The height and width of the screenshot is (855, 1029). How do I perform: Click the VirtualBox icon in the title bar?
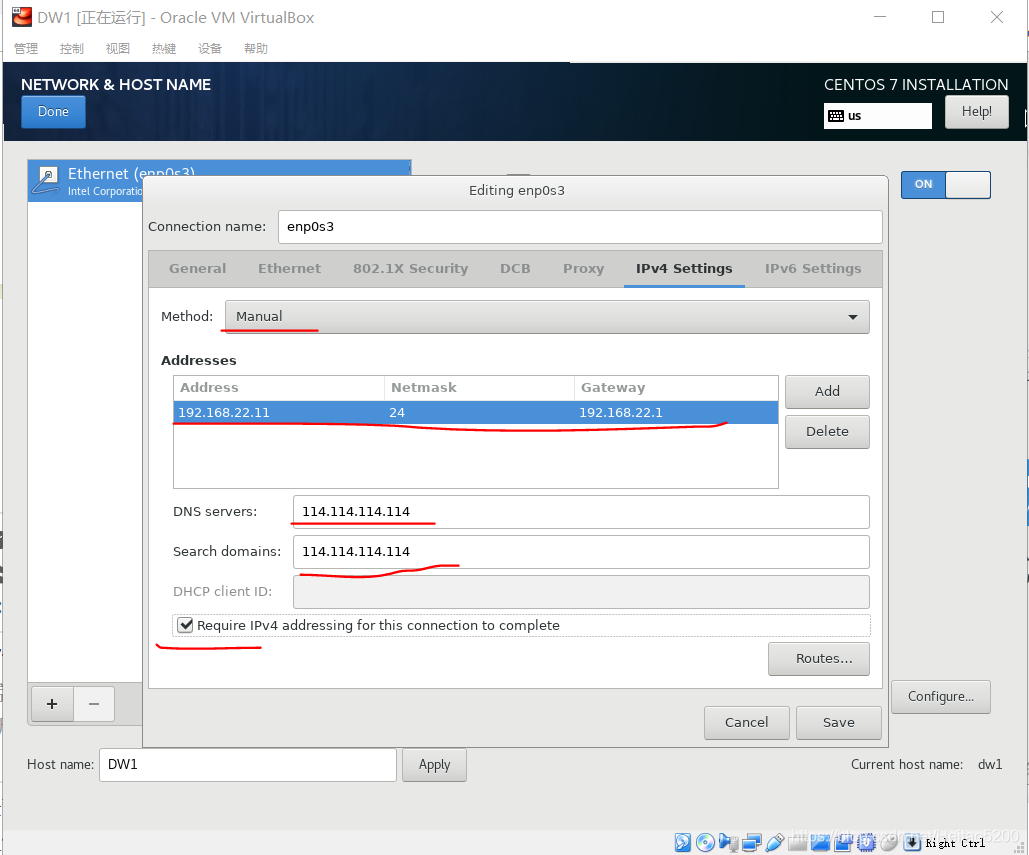(x=22, y=17)
